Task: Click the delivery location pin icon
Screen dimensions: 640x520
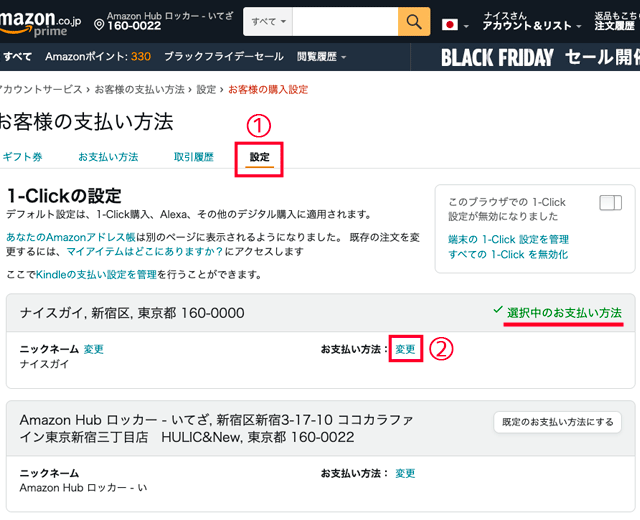Action: (x=99, y=24)
